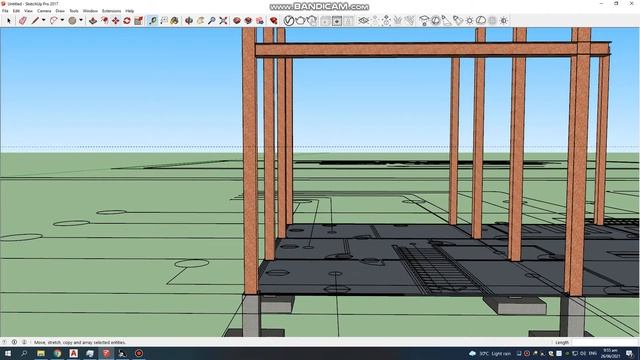The width and height of the screenshot is (640, 360).
Task: Open the notification center icon
Action: (630, 353)
